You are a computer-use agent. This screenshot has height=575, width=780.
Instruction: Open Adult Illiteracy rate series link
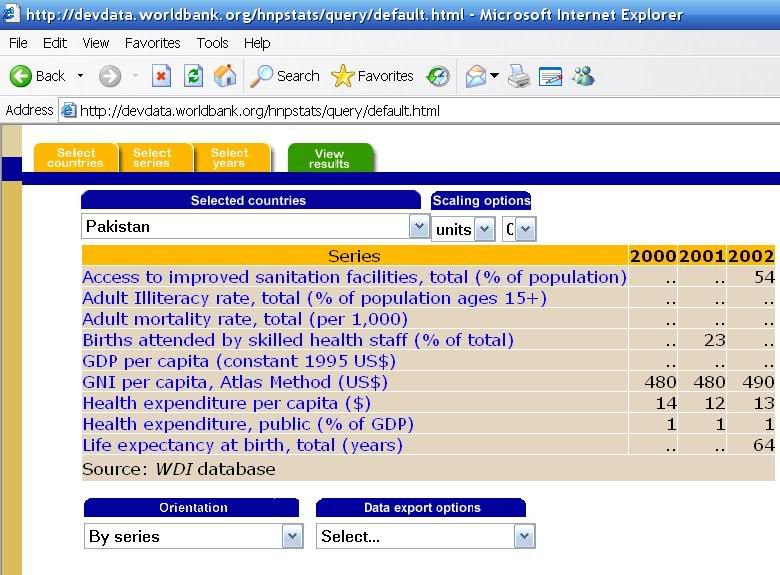tap(314, 298)
